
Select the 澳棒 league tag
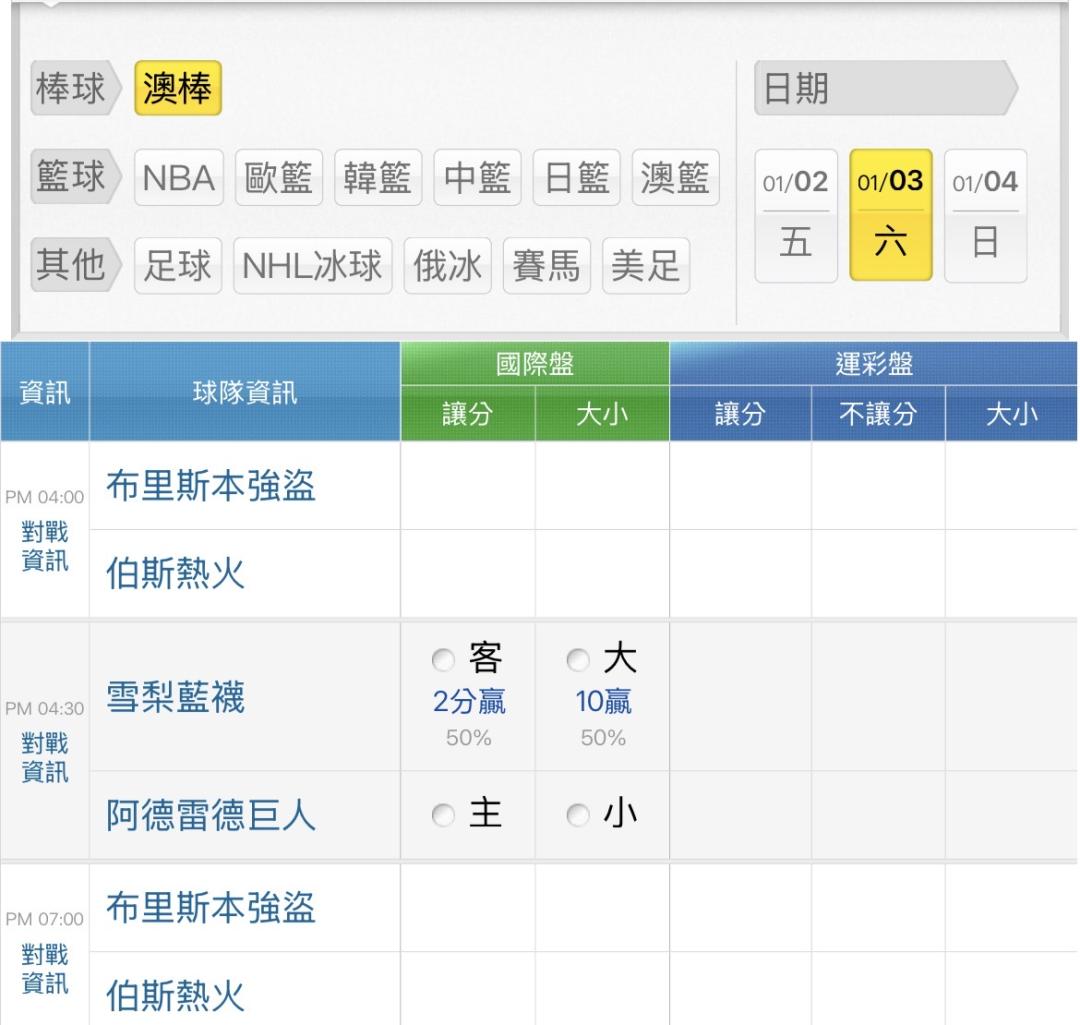coord(177,91)
